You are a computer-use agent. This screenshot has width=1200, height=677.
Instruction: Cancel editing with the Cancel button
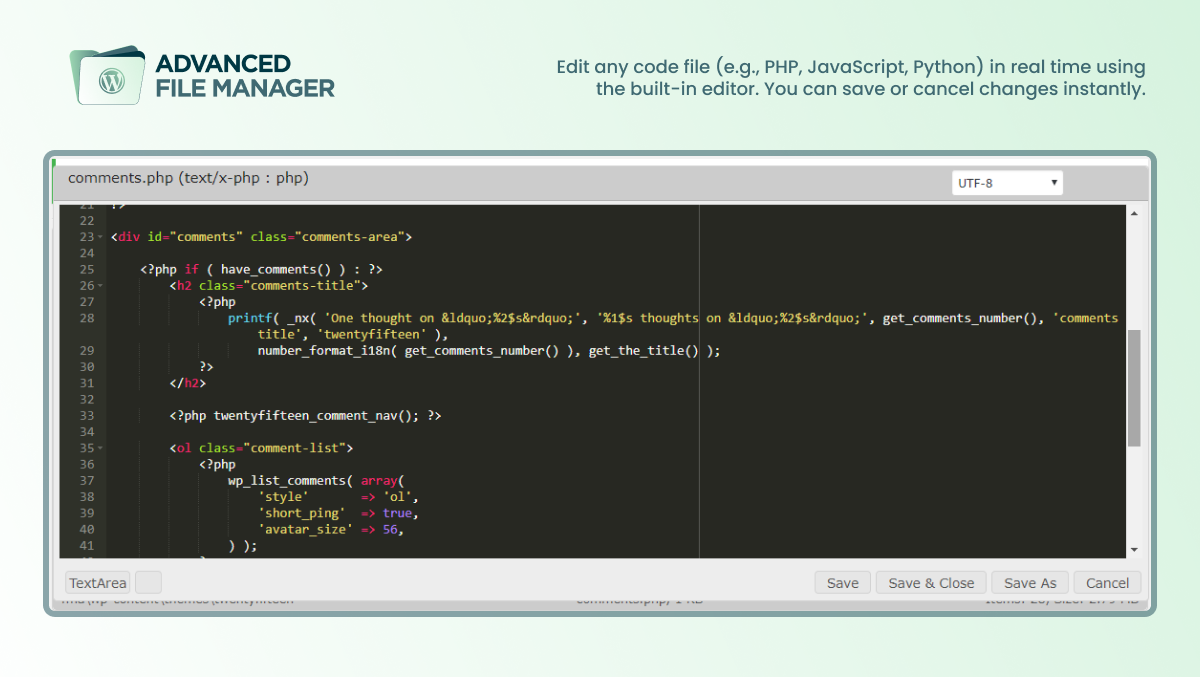tap(1107, 583)
